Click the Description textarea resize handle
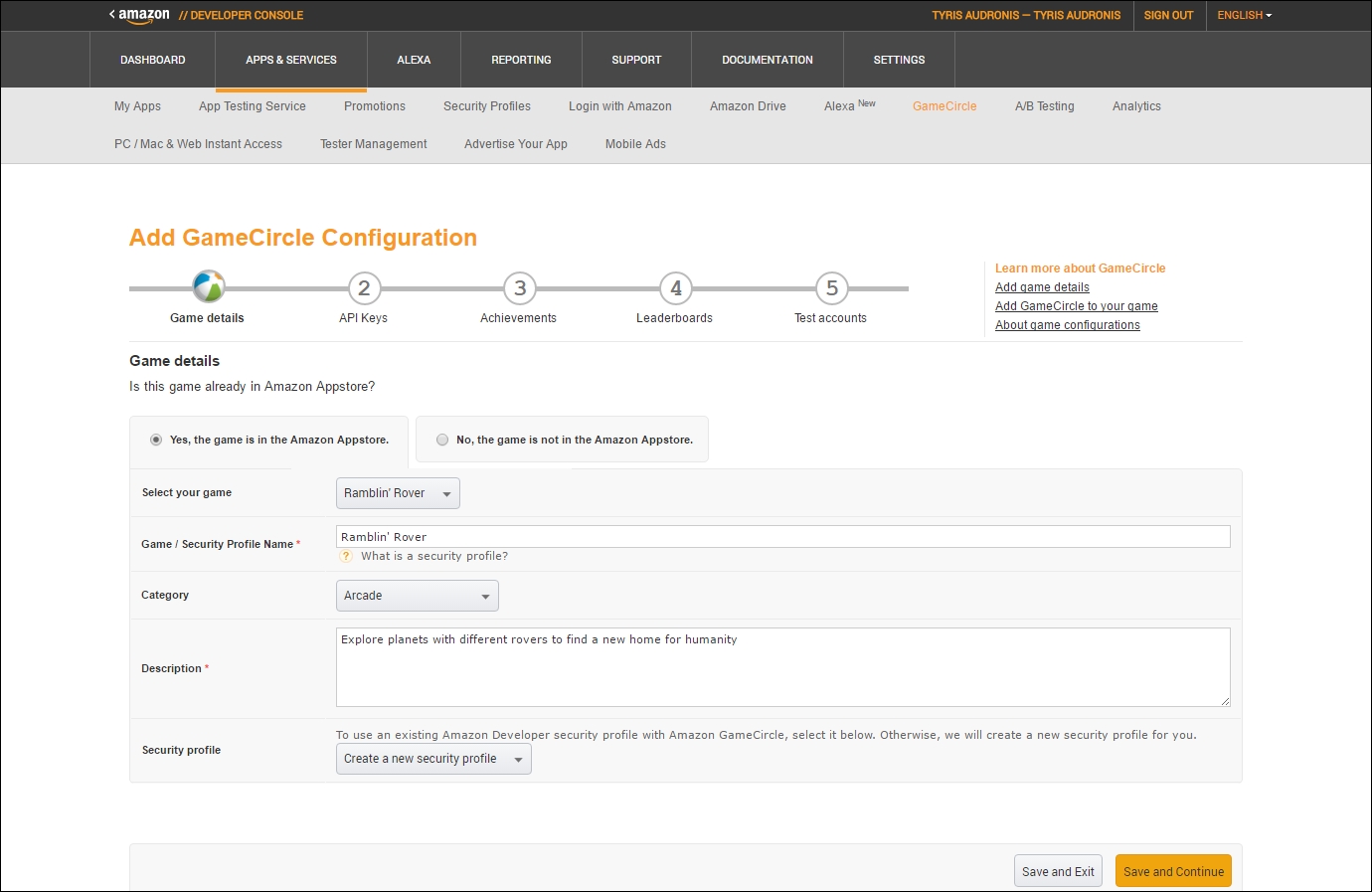Viewport: 1372px width, 892px height. [x=1225, y=701]
